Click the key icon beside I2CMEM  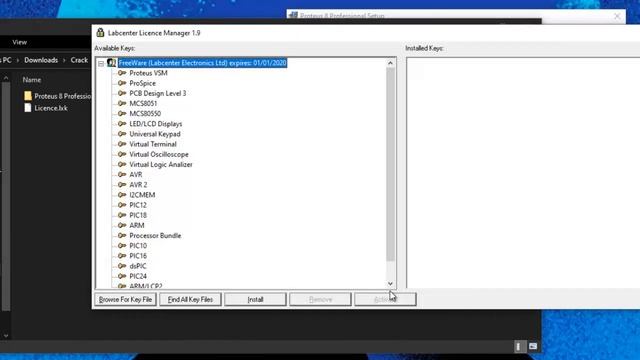point(122,195)
